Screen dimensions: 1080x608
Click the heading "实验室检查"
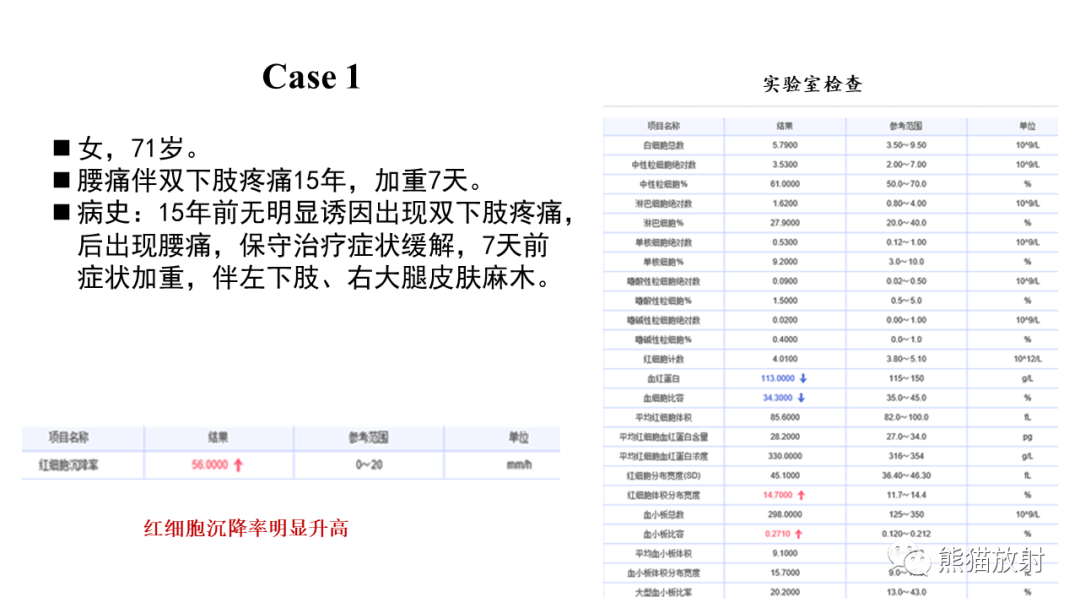(813, 84)
